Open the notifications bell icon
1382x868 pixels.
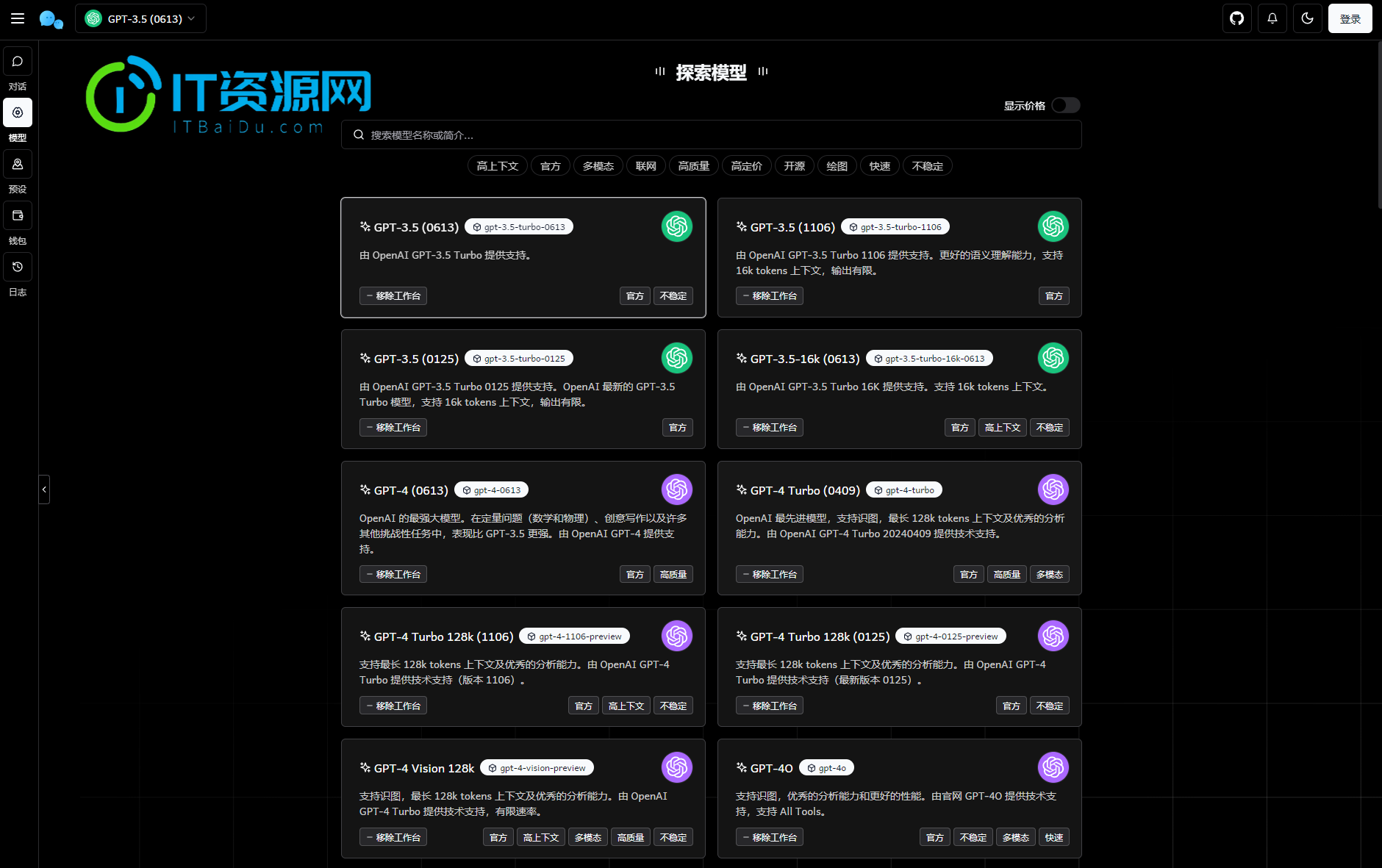pos(1272,18)
